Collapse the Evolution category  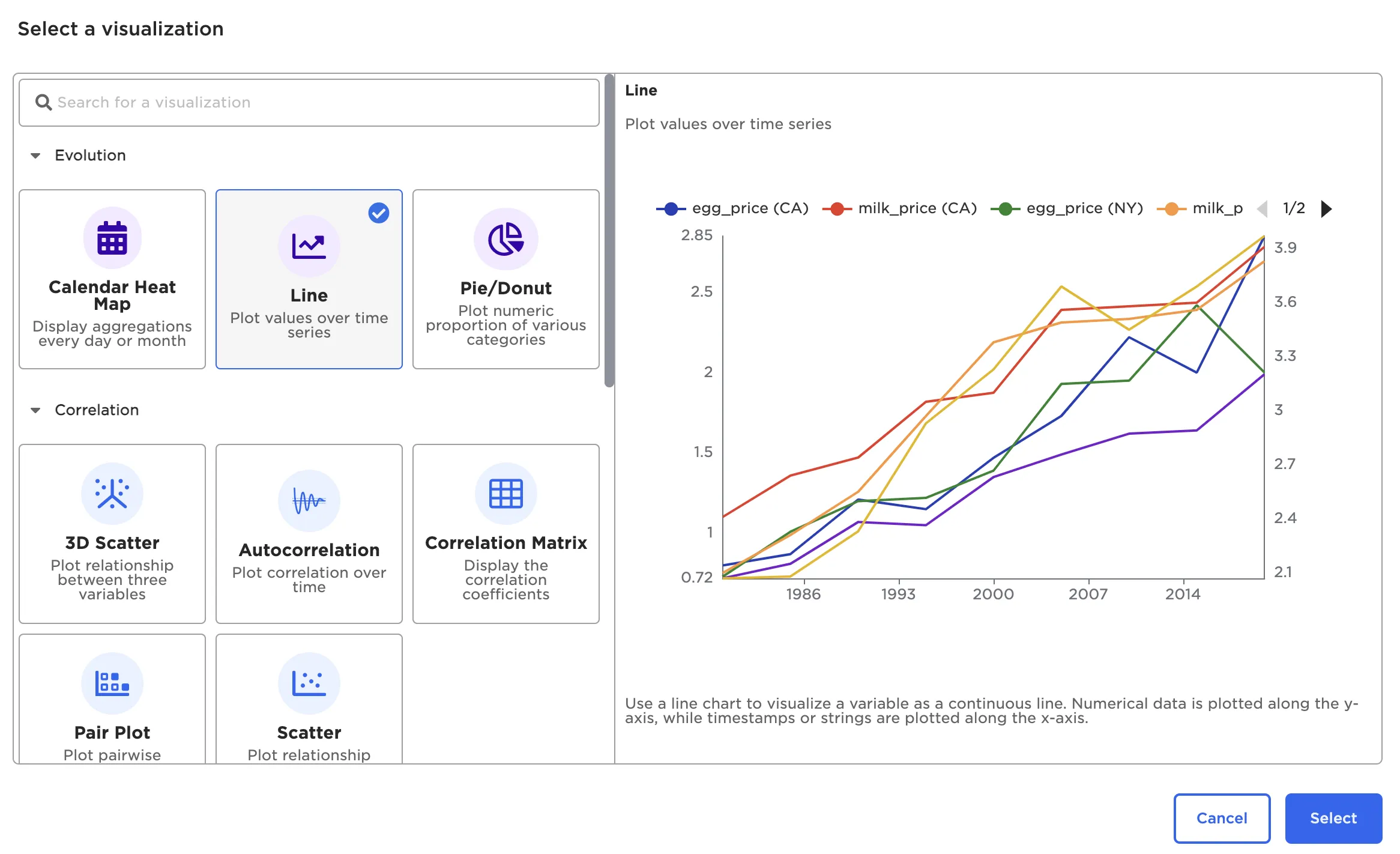tap(35, 156)
